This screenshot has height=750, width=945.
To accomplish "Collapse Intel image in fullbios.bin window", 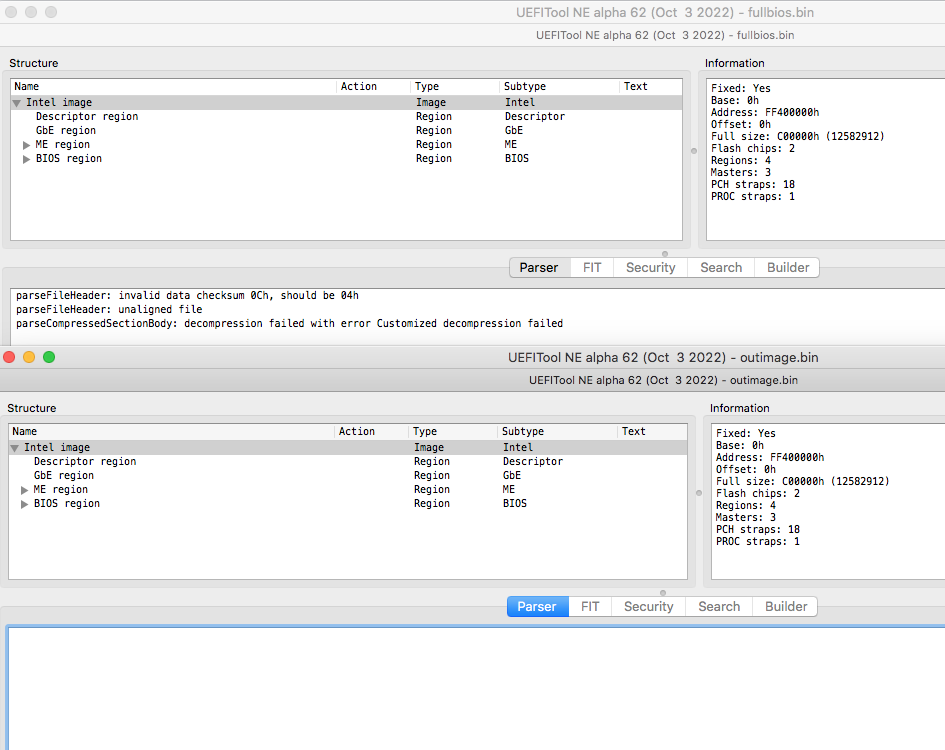I will point(17,103).
